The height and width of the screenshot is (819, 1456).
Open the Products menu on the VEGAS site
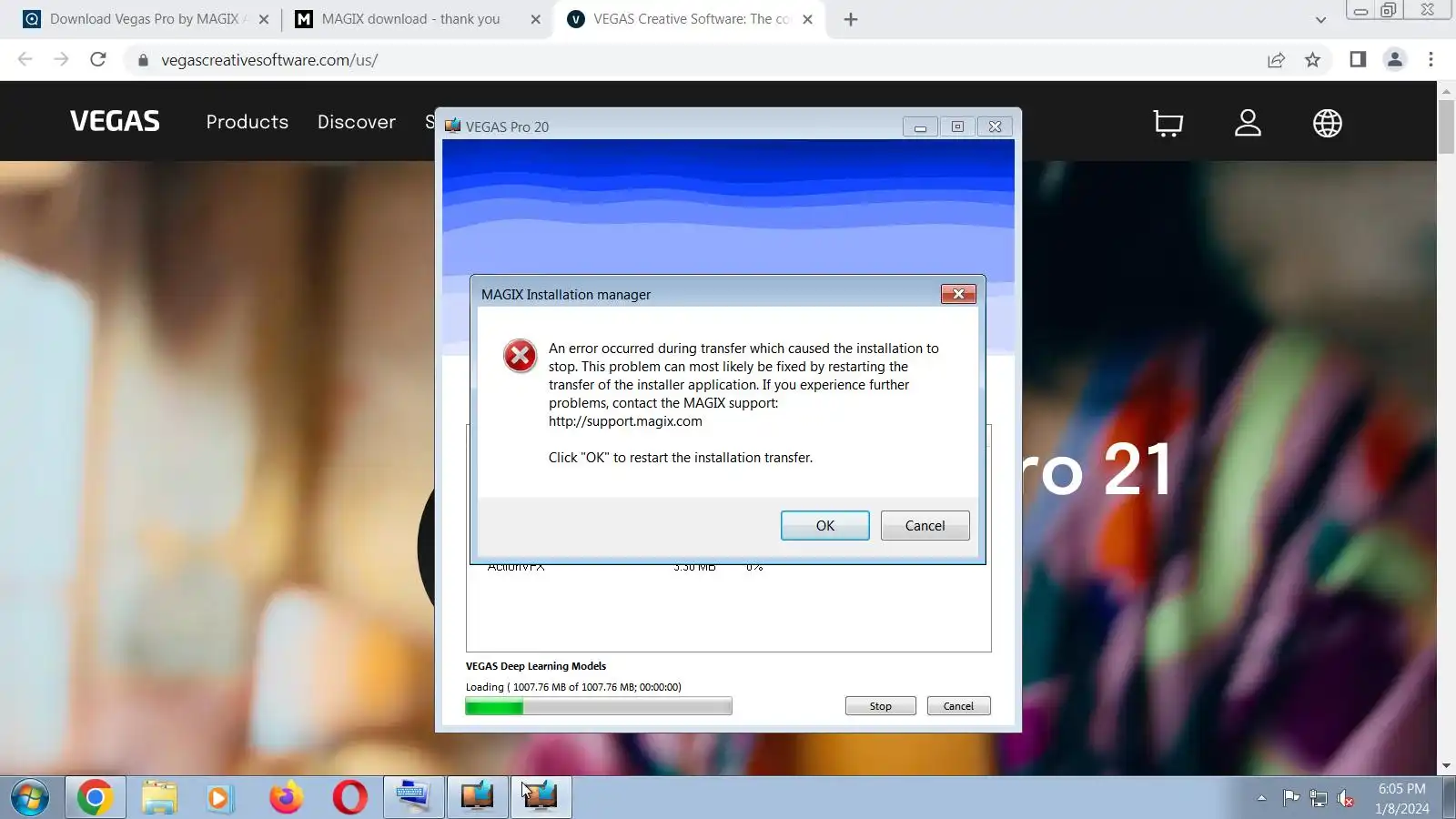[x=248, y=122]
